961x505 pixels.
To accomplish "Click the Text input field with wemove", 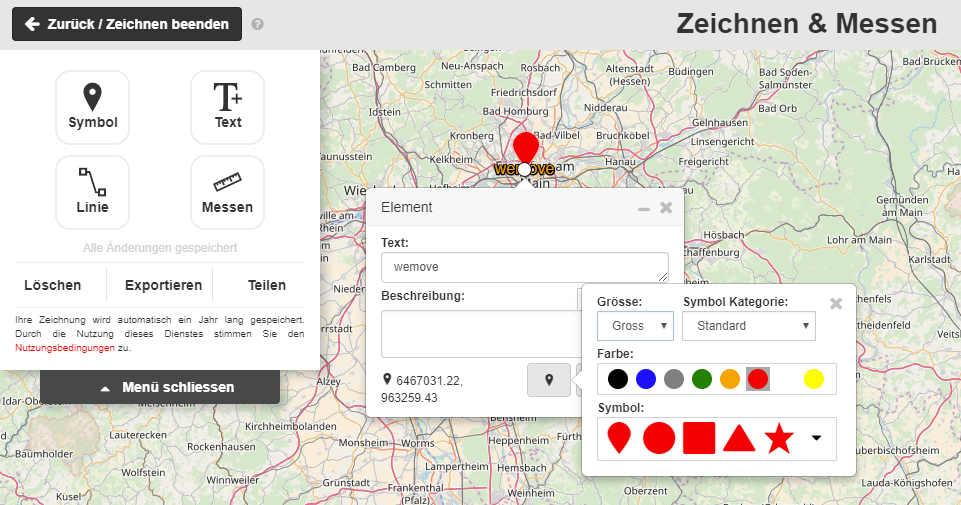I will coord(524,267).
